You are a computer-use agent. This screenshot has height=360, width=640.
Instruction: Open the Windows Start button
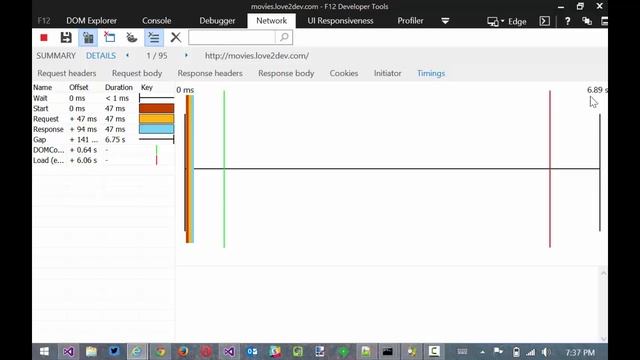click(x=44, y=351)
